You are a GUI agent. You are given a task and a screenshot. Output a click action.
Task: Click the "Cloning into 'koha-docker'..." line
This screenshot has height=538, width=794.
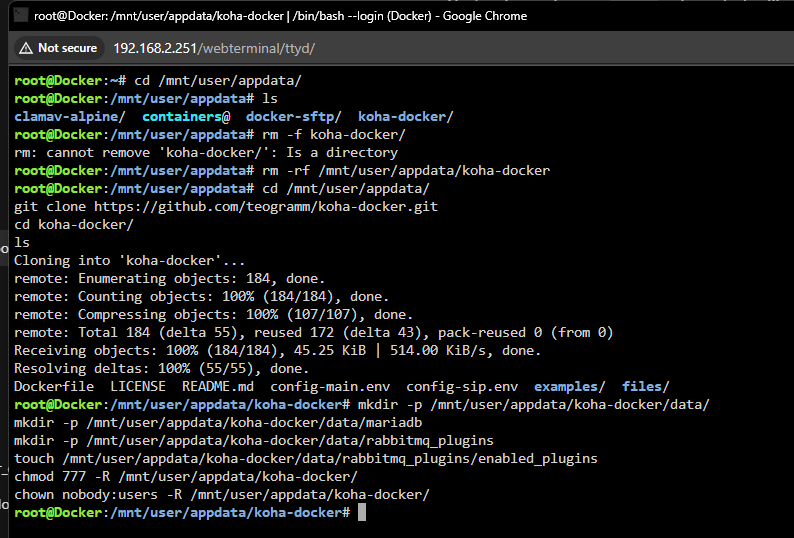[x=130, y=260]
